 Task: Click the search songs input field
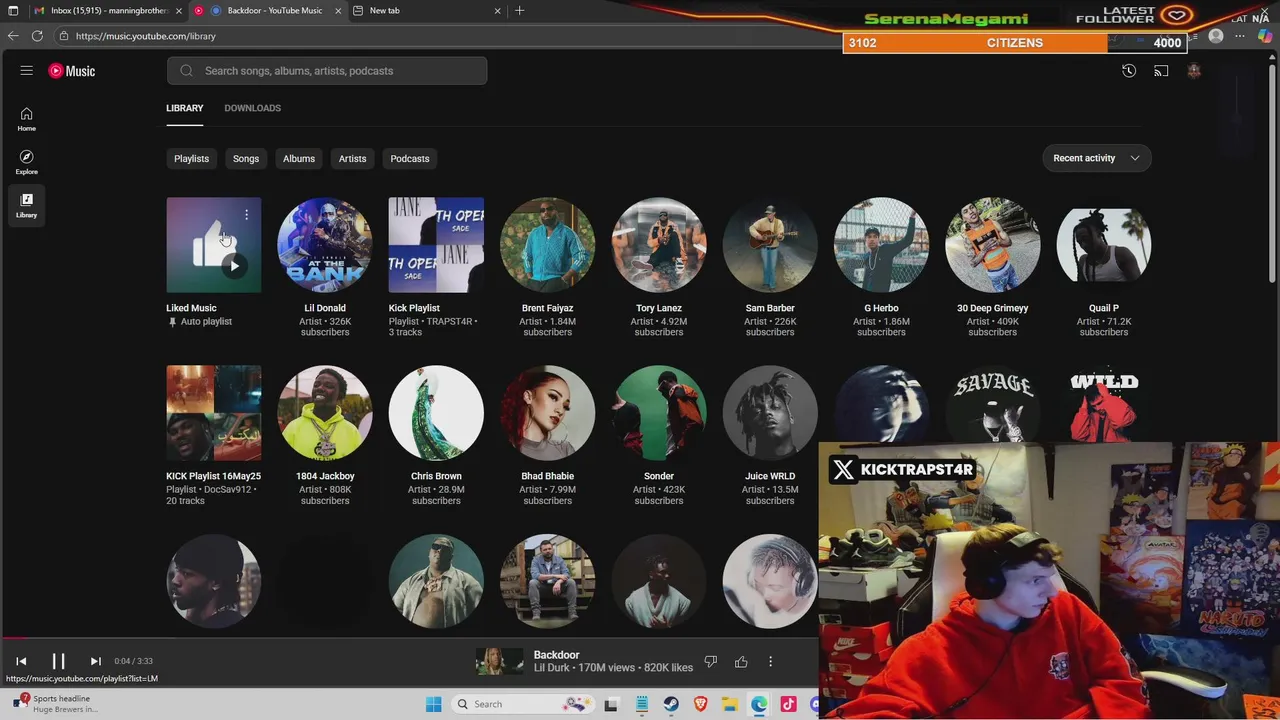[327, 71]
